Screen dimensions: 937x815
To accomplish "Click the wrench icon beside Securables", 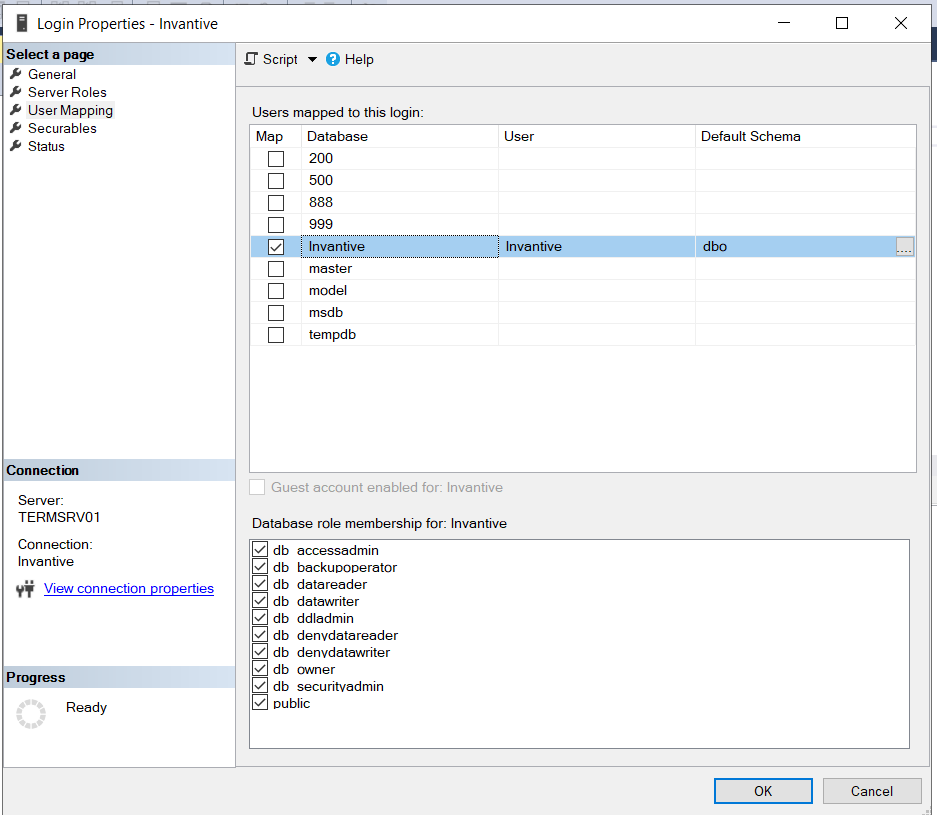I will click(16, 127).
